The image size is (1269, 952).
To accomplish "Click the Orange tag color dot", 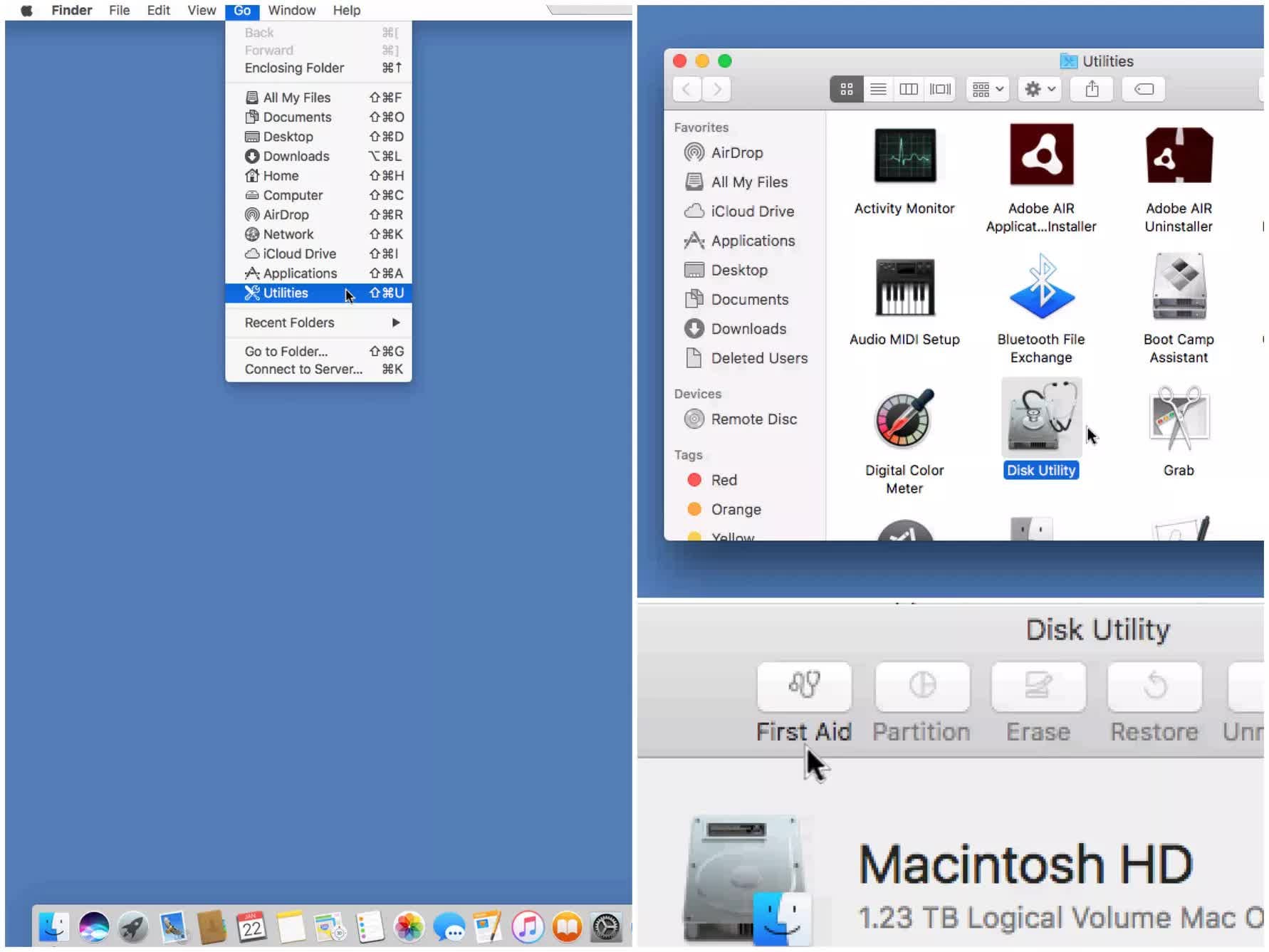I will pos(694,509).
